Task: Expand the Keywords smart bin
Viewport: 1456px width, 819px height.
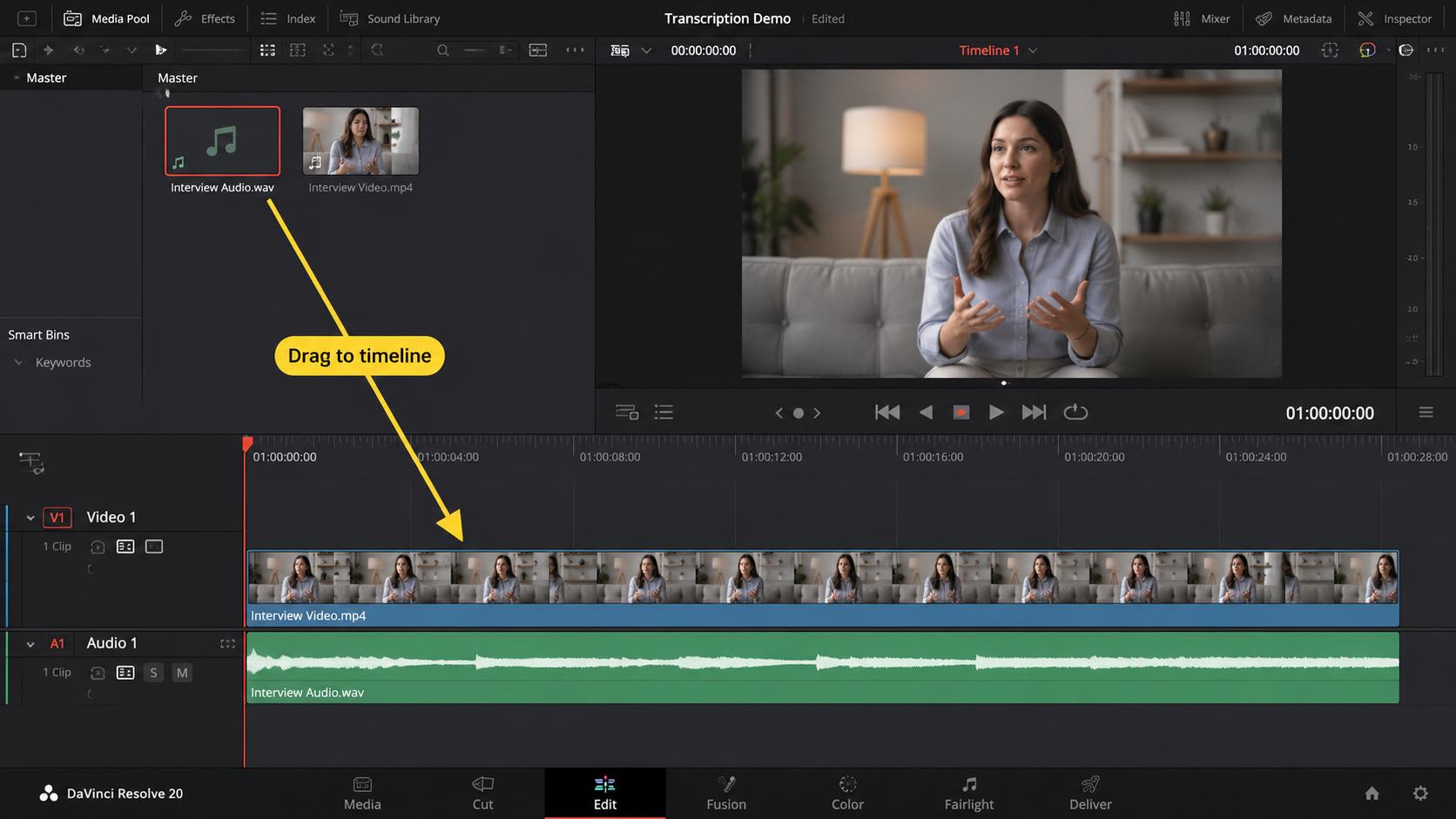Action: click(x=18, y=362)
